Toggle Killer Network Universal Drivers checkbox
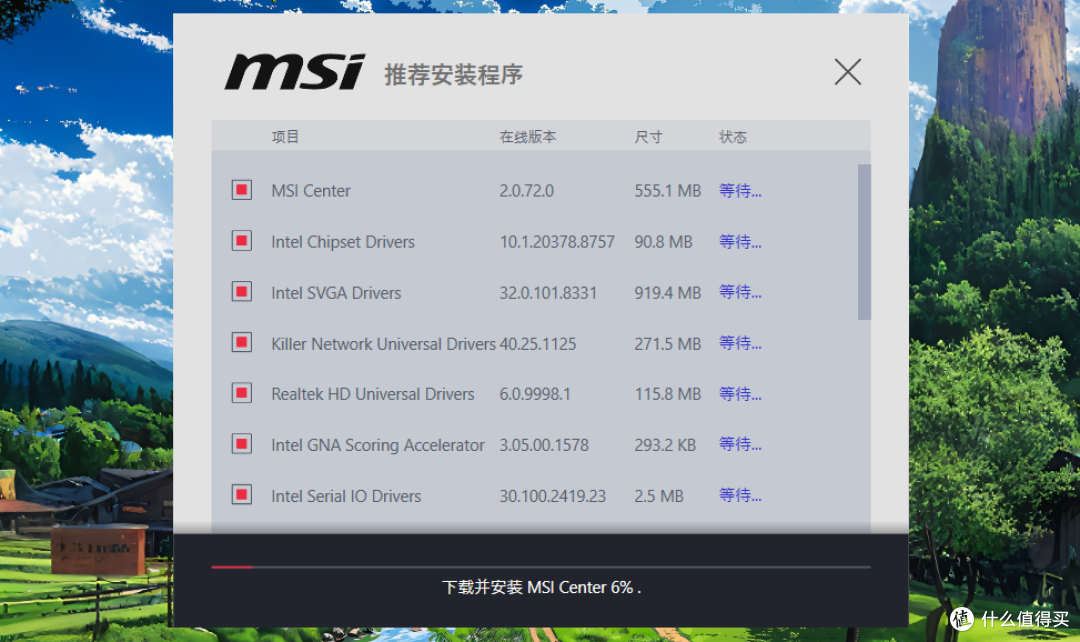Viewport: 1080px width, 642px height. 242,342
